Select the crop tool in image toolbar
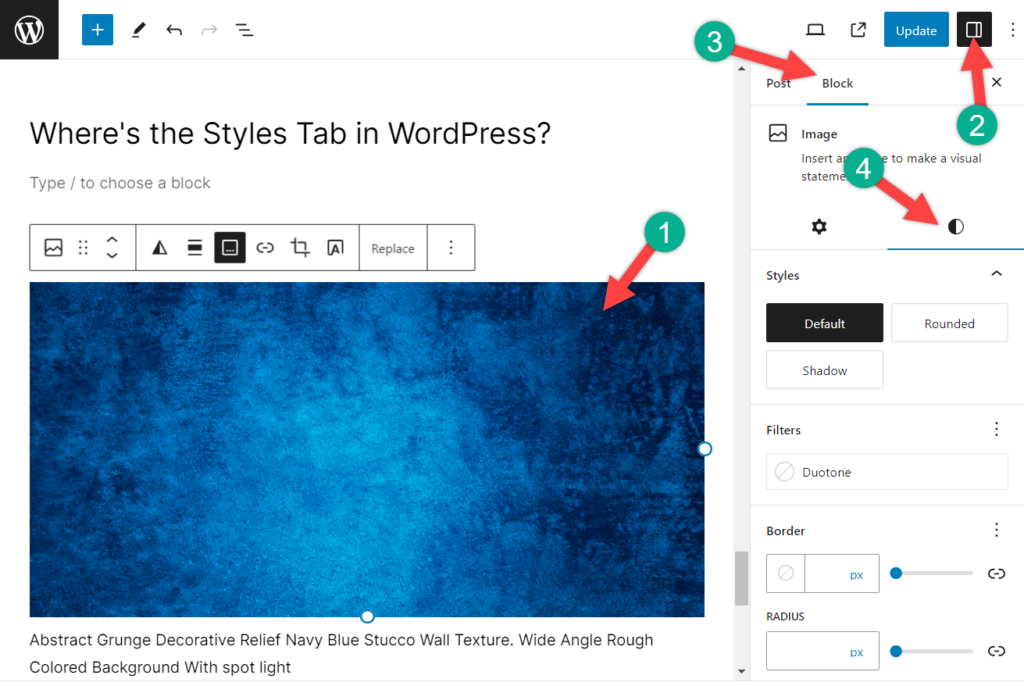The width and height of the screenshot is (1024, 686). [300, 247]
